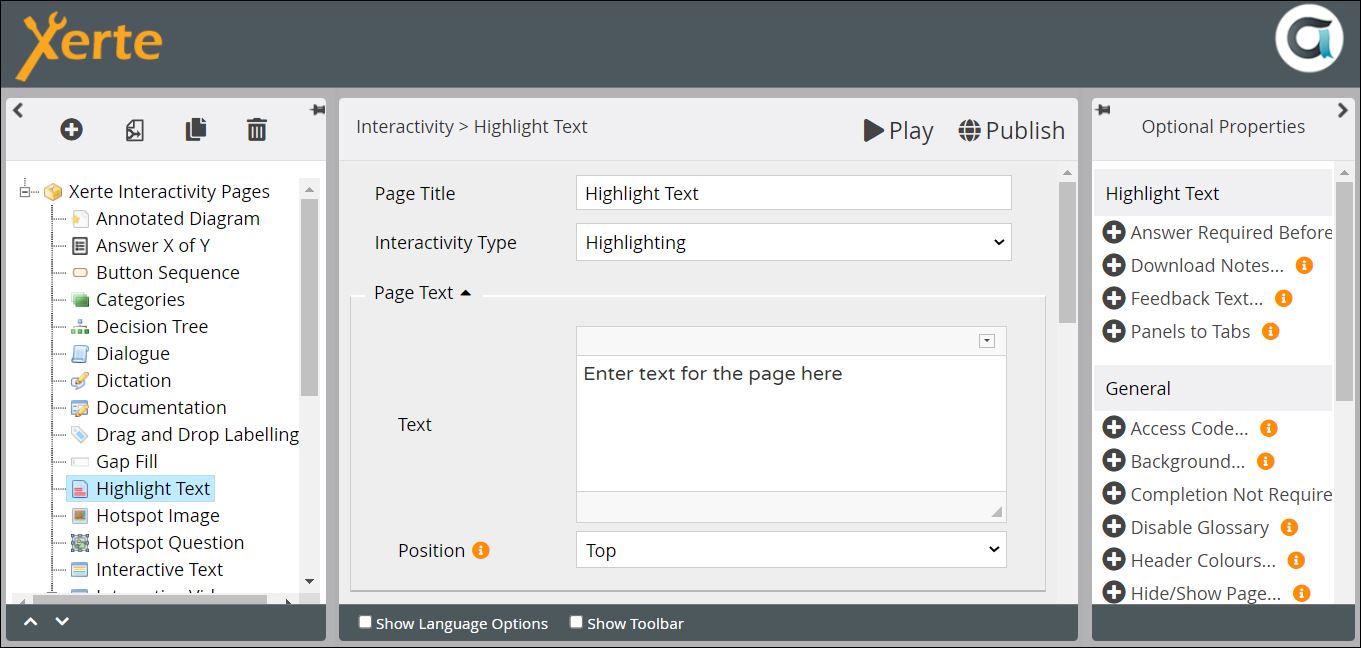
Task: Click the add new page plus icon
Action: (x=71, y=129)
